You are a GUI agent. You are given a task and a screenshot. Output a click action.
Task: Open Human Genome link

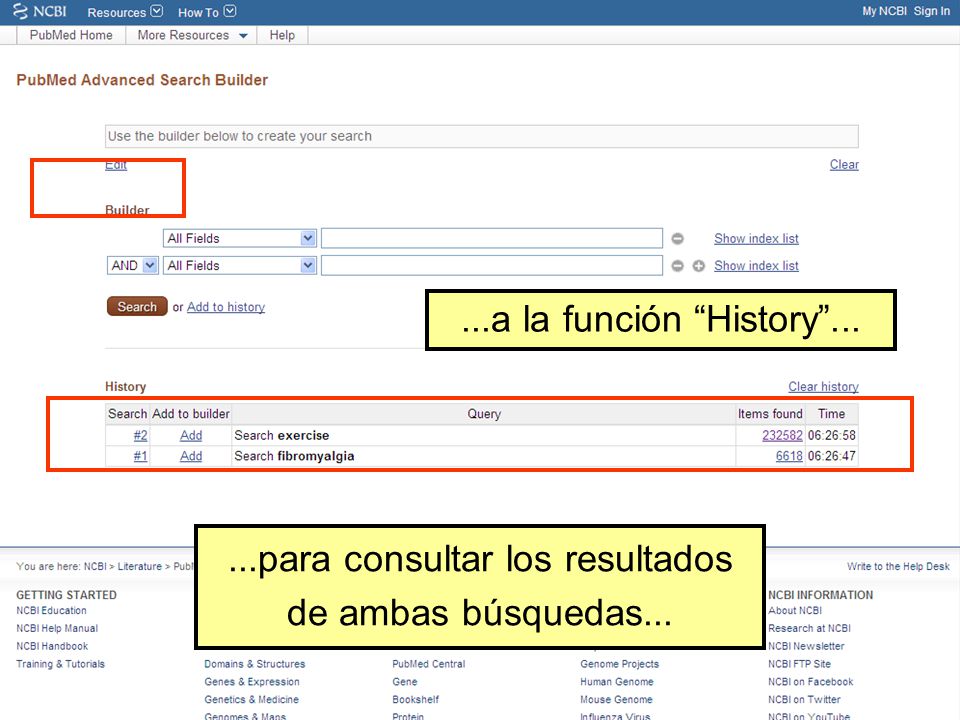(617, 681)
